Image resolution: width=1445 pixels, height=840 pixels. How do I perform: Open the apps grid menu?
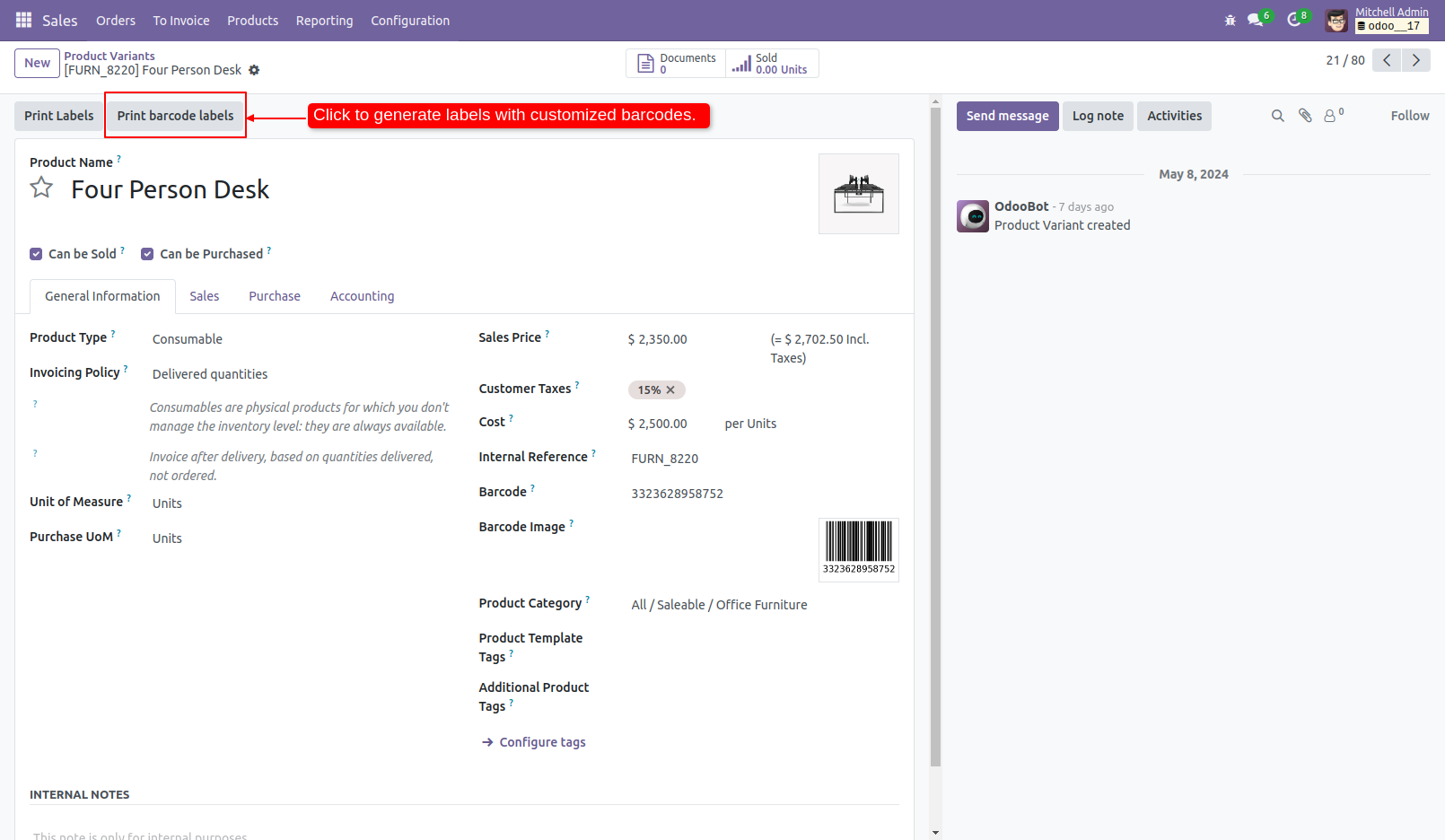22,20
